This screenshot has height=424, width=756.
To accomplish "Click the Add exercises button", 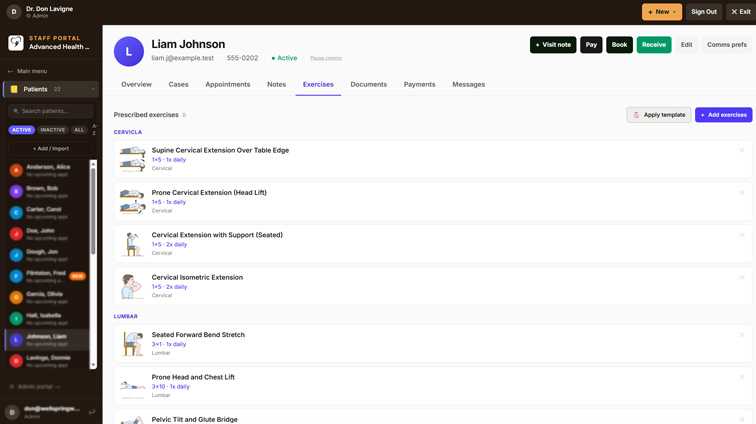I will (x=723, y=115).
